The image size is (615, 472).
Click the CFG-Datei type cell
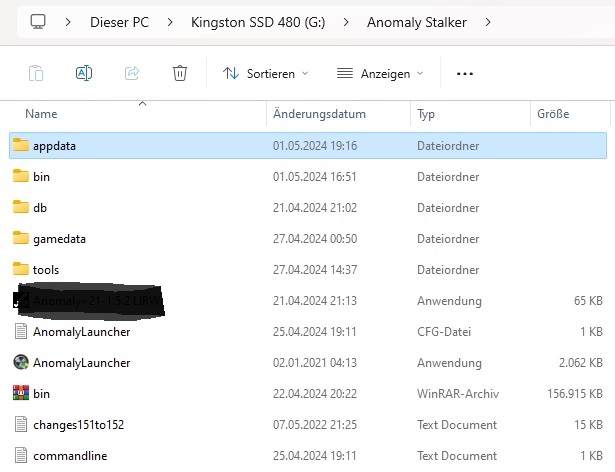tap(444, 332)
